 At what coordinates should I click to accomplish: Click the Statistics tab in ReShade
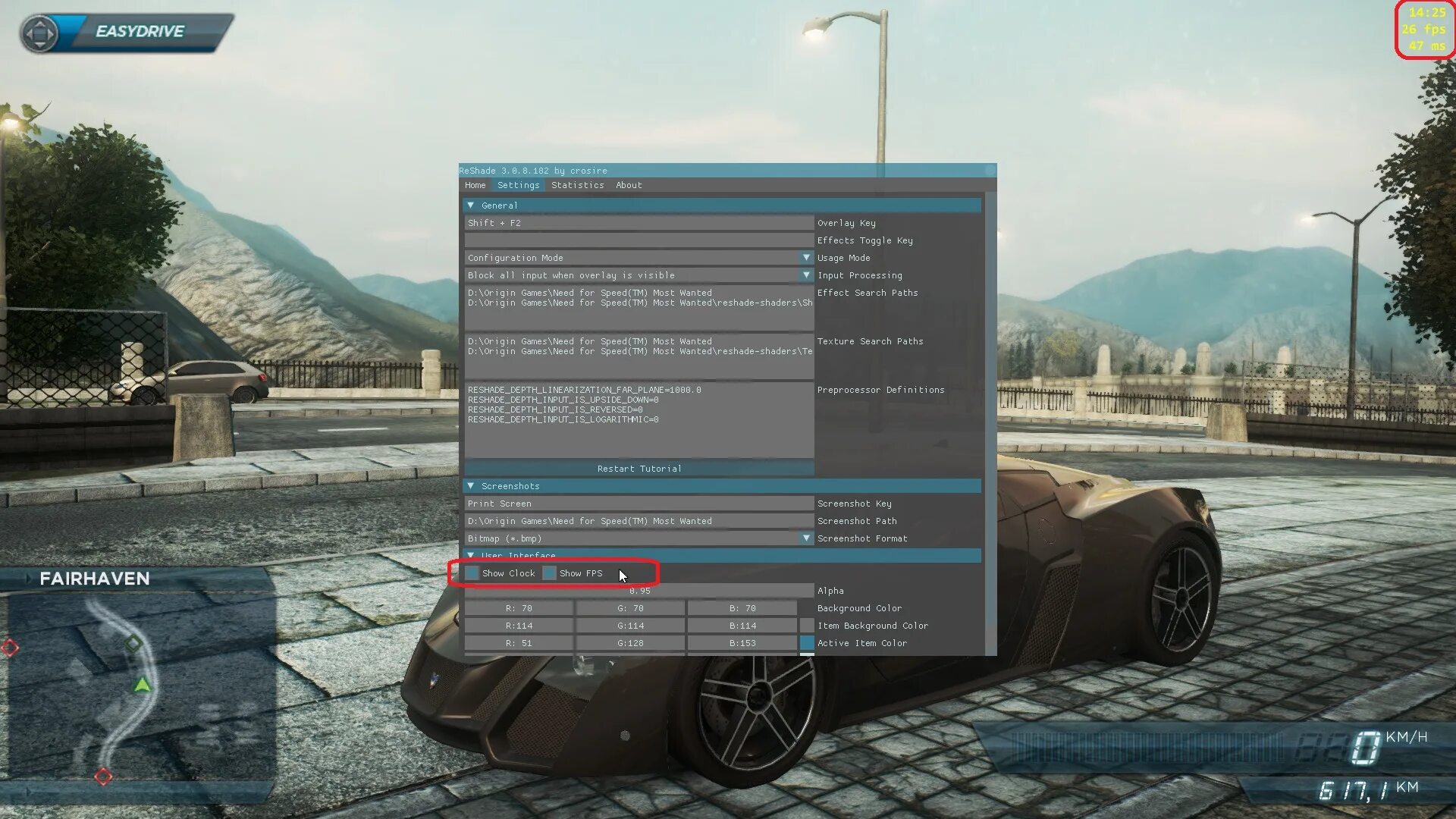tap(577, 185)
